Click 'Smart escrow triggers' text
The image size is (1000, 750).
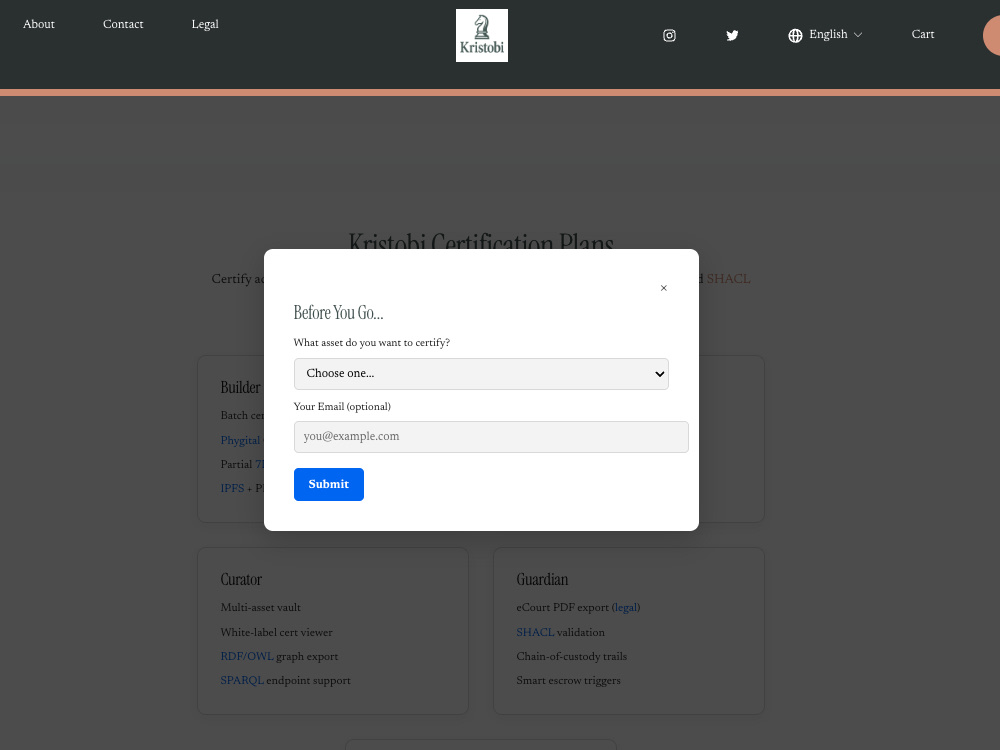click(568, 680)
